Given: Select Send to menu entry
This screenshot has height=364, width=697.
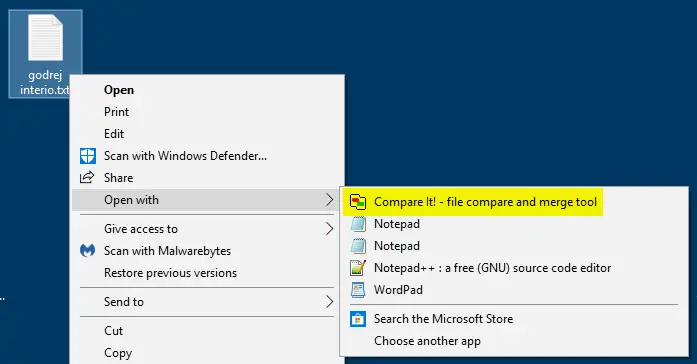Looking at the screenshot, I should (x=207, y=302).
